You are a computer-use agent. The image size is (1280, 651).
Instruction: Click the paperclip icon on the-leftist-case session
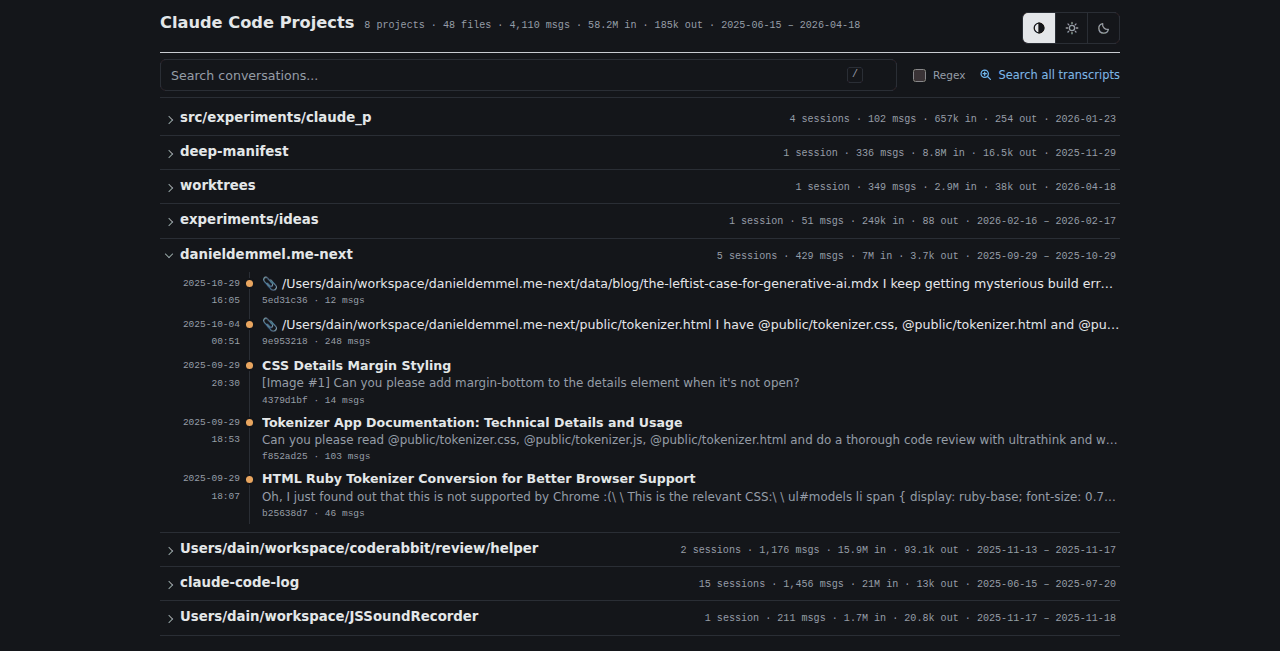[270, 284]
